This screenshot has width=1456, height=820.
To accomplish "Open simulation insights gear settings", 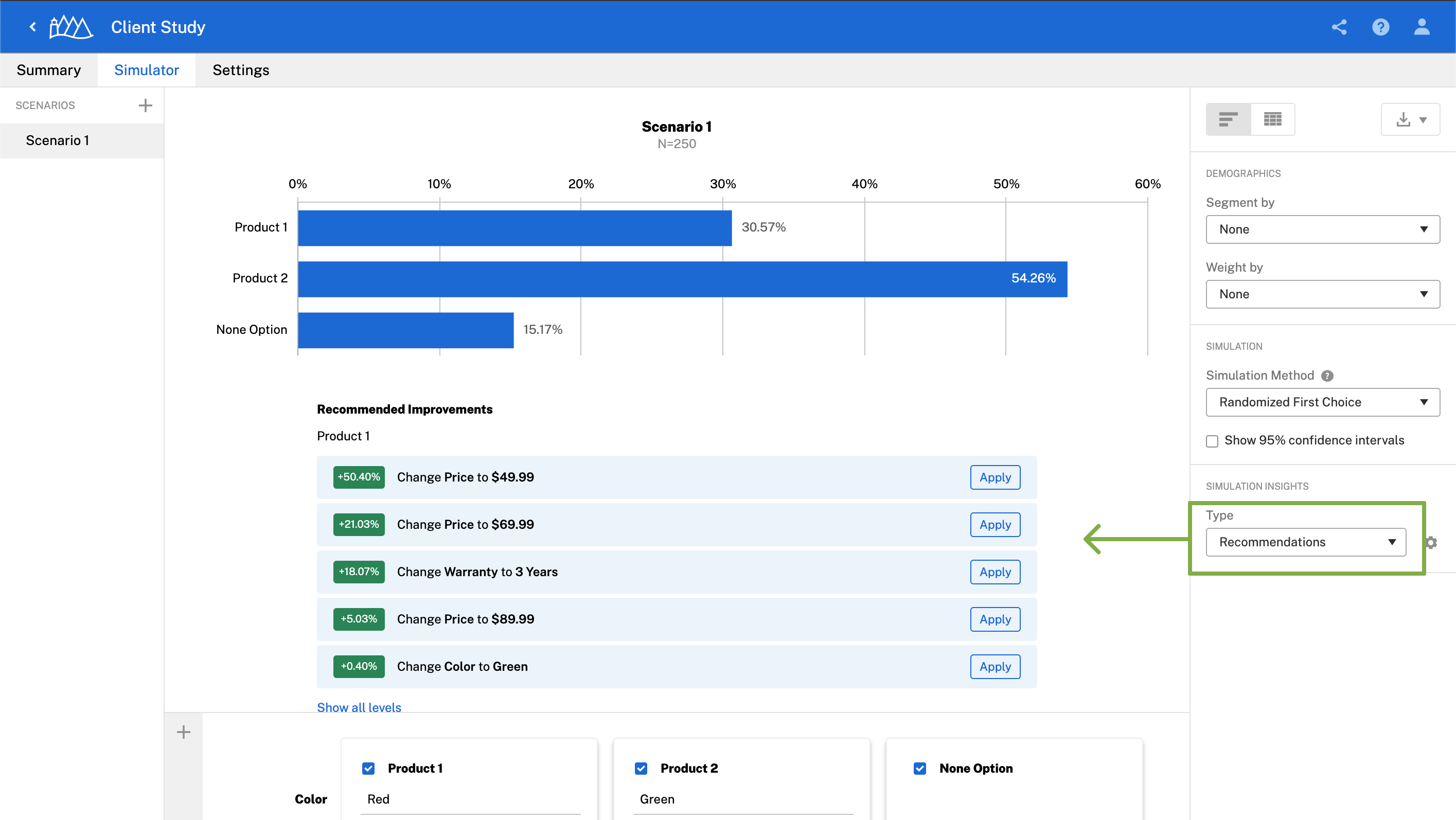I will pos(1431,543).
